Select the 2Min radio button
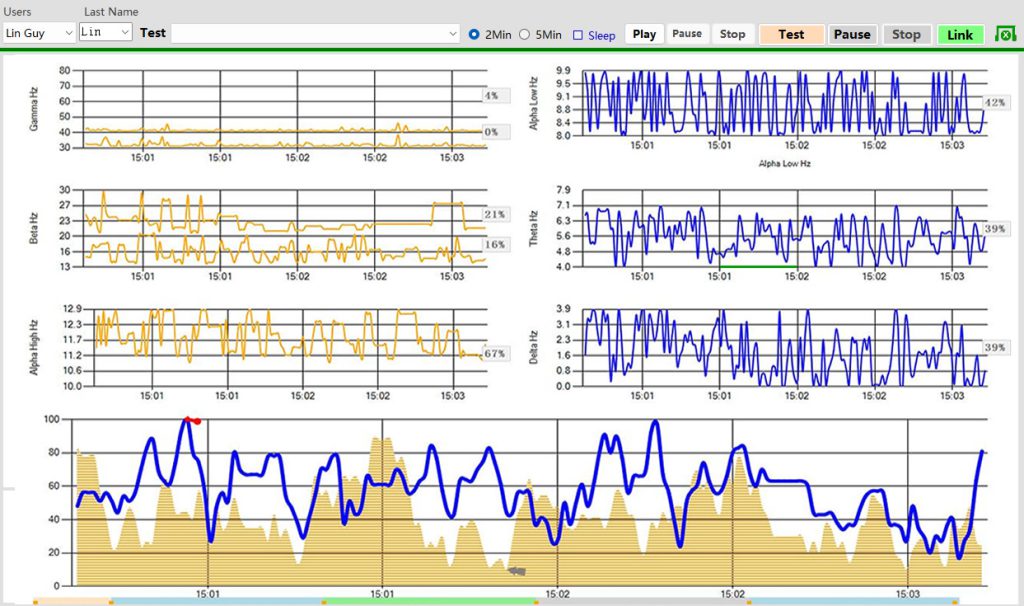Image resolution: width=1024 pixels, height=606 pixels. 474,34
